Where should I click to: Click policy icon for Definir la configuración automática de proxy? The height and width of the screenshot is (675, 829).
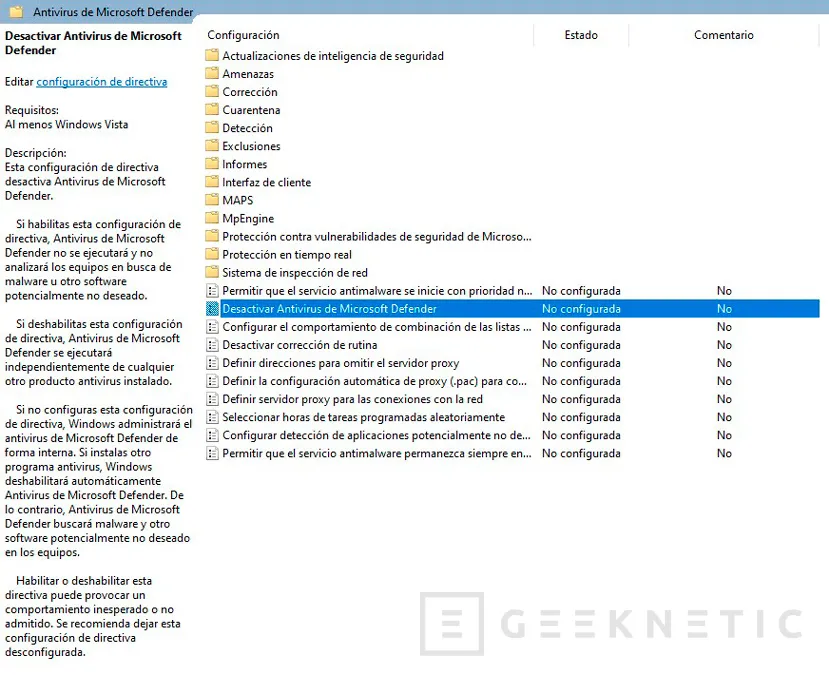(x=212, y=381)
